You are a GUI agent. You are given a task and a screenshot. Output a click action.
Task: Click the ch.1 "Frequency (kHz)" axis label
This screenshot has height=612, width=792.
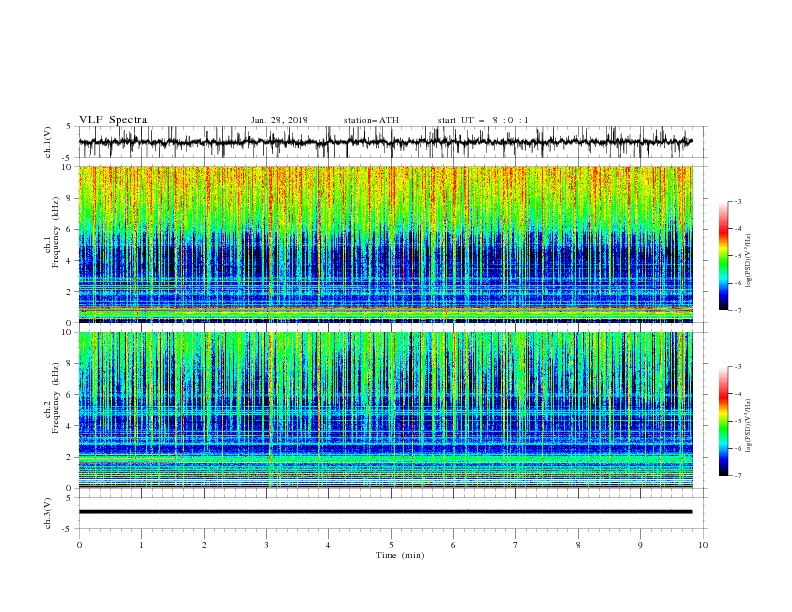54,232
